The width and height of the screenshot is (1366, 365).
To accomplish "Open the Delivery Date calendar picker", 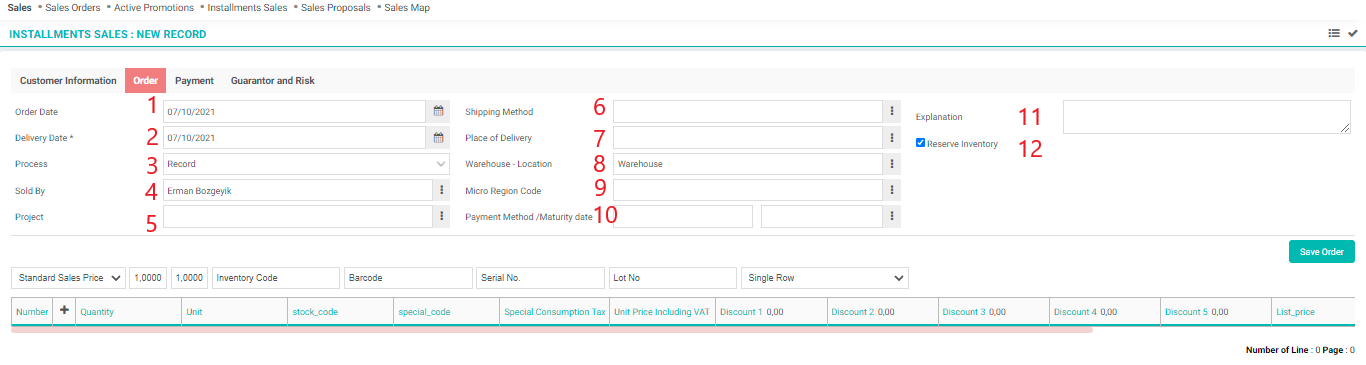I will coord(438,138).
